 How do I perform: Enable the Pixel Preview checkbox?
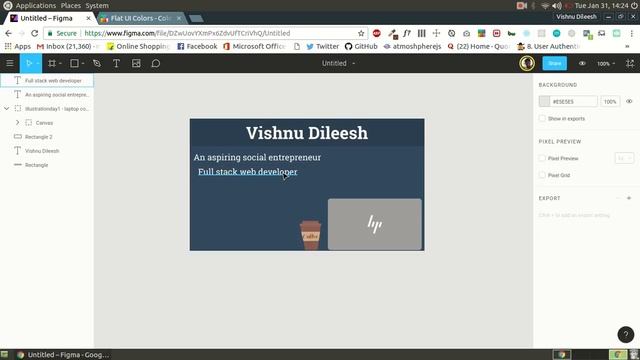542,158
